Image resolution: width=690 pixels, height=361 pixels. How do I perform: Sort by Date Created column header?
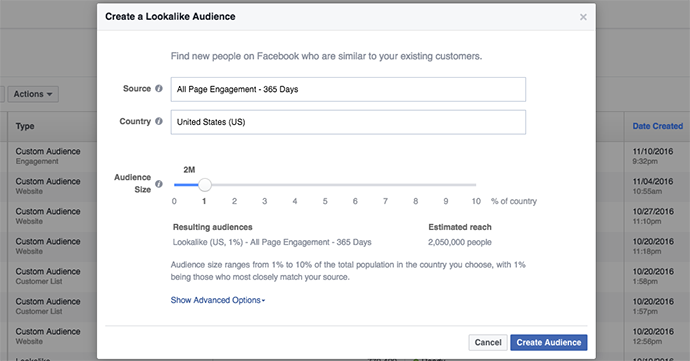[657, 126]
